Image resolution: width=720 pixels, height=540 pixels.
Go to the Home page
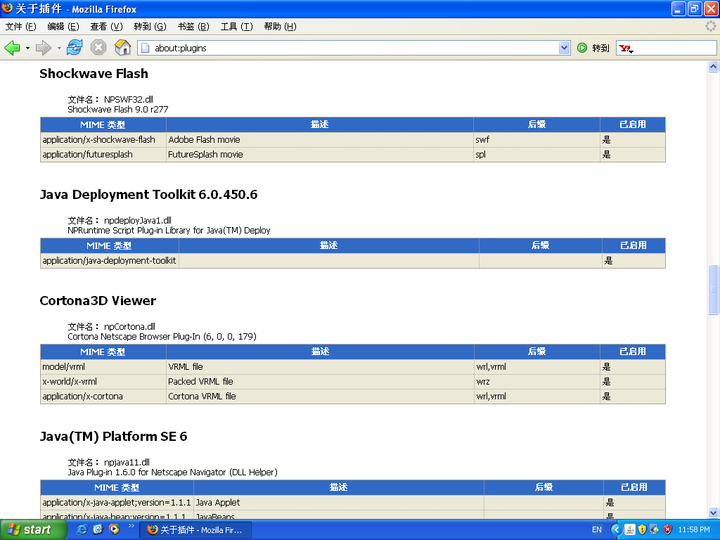point(123,47)
